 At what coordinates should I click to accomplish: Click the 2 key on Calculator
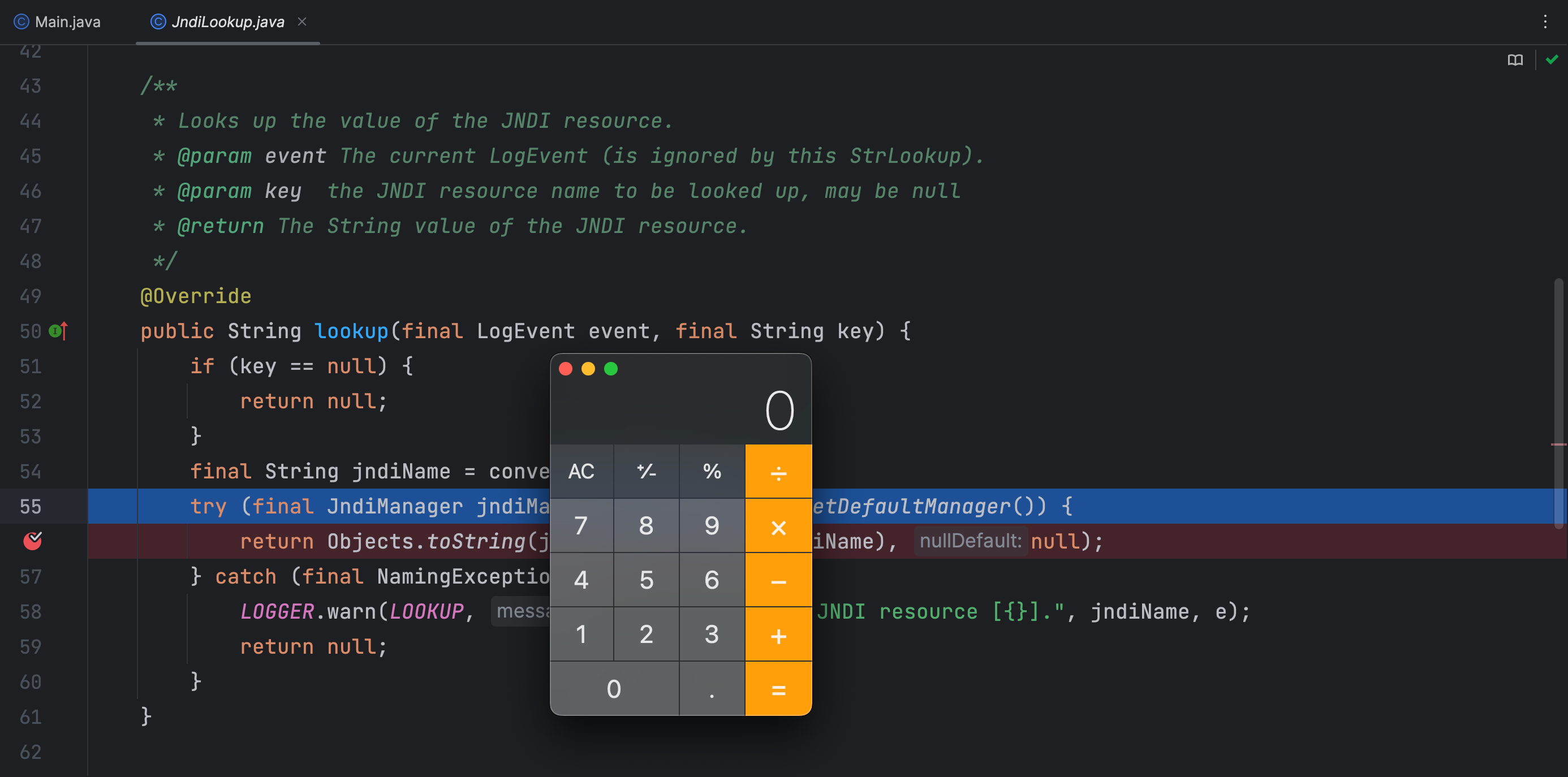(647, 634)
